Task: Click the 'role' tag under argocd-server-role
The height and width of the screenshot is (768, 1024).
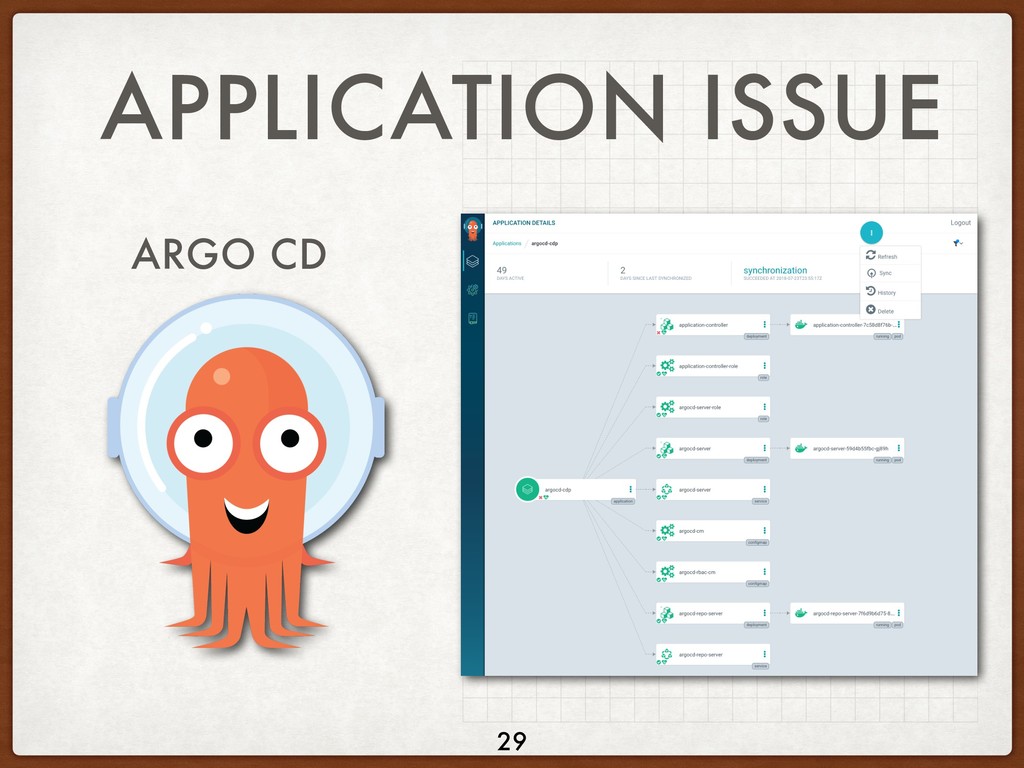Action: 763,419
